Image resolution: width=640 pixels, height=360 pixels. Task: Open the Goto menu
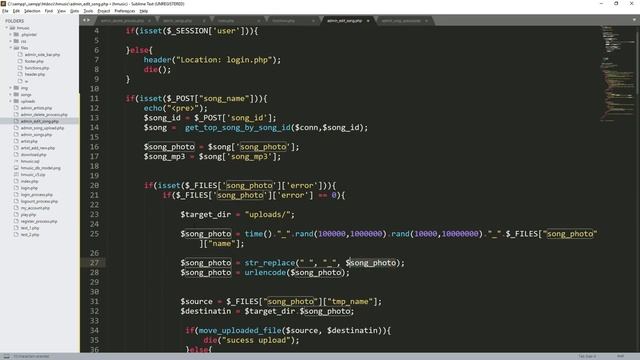click(74, 11)
